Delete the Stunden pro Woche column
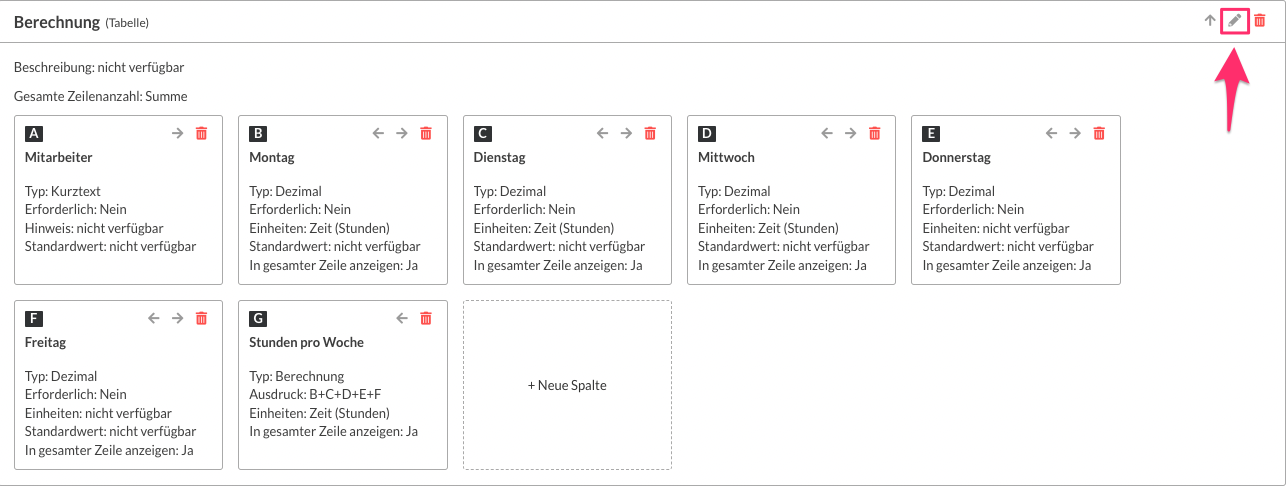 coord(426,318)
